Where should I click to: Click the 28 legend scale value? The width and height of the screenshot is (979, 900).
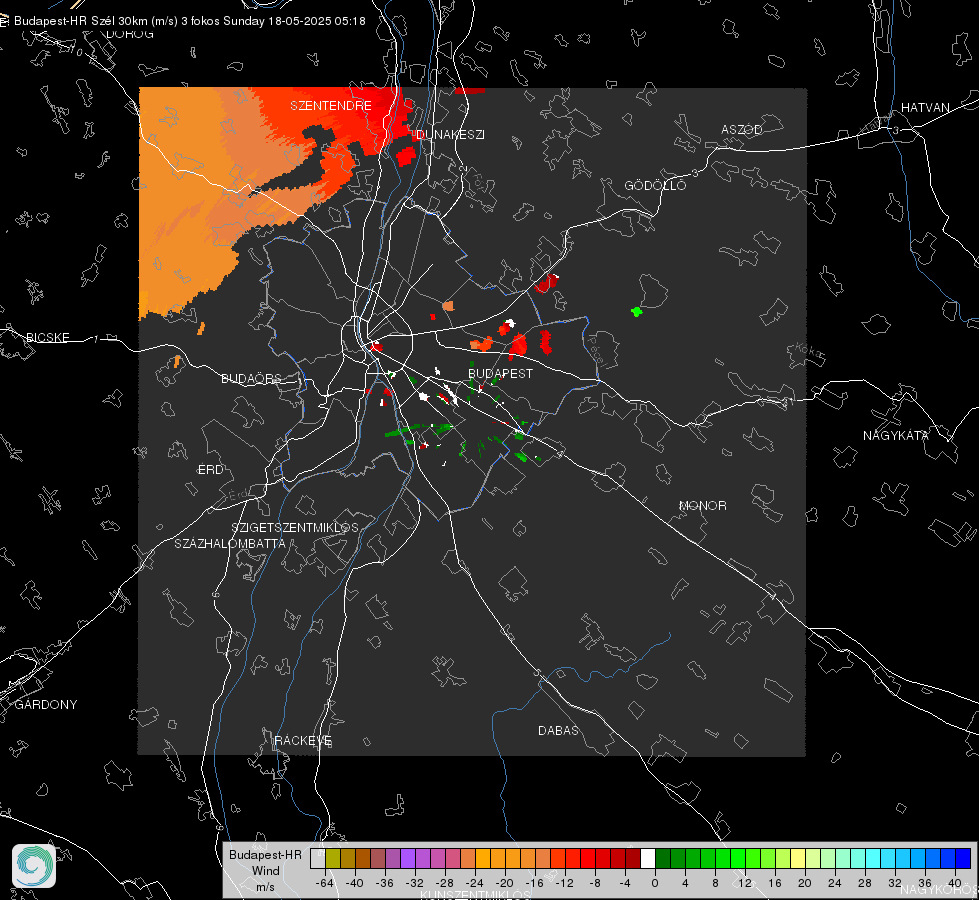865,883
